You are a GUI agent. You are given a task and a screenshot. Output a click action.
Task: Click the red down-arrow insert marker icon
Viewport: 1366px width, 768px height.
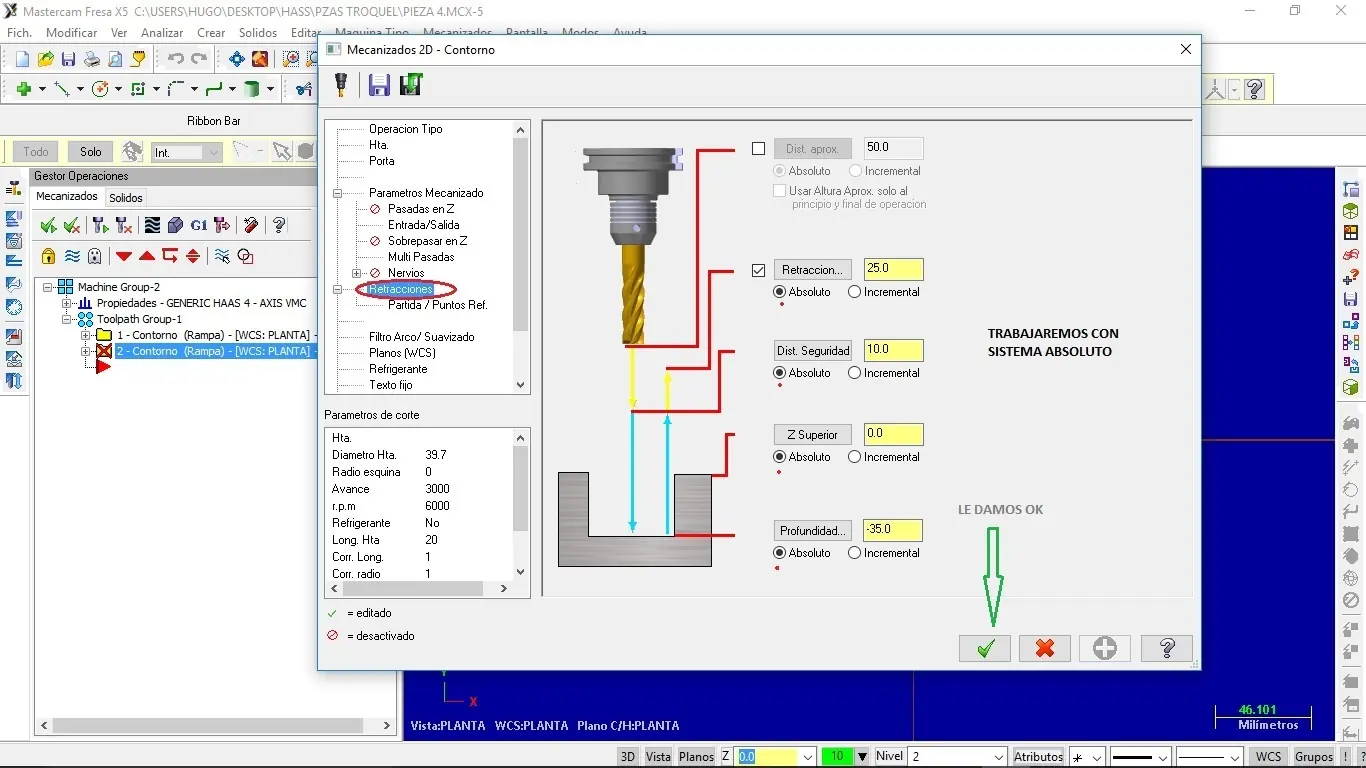click(x=124, y=256)
